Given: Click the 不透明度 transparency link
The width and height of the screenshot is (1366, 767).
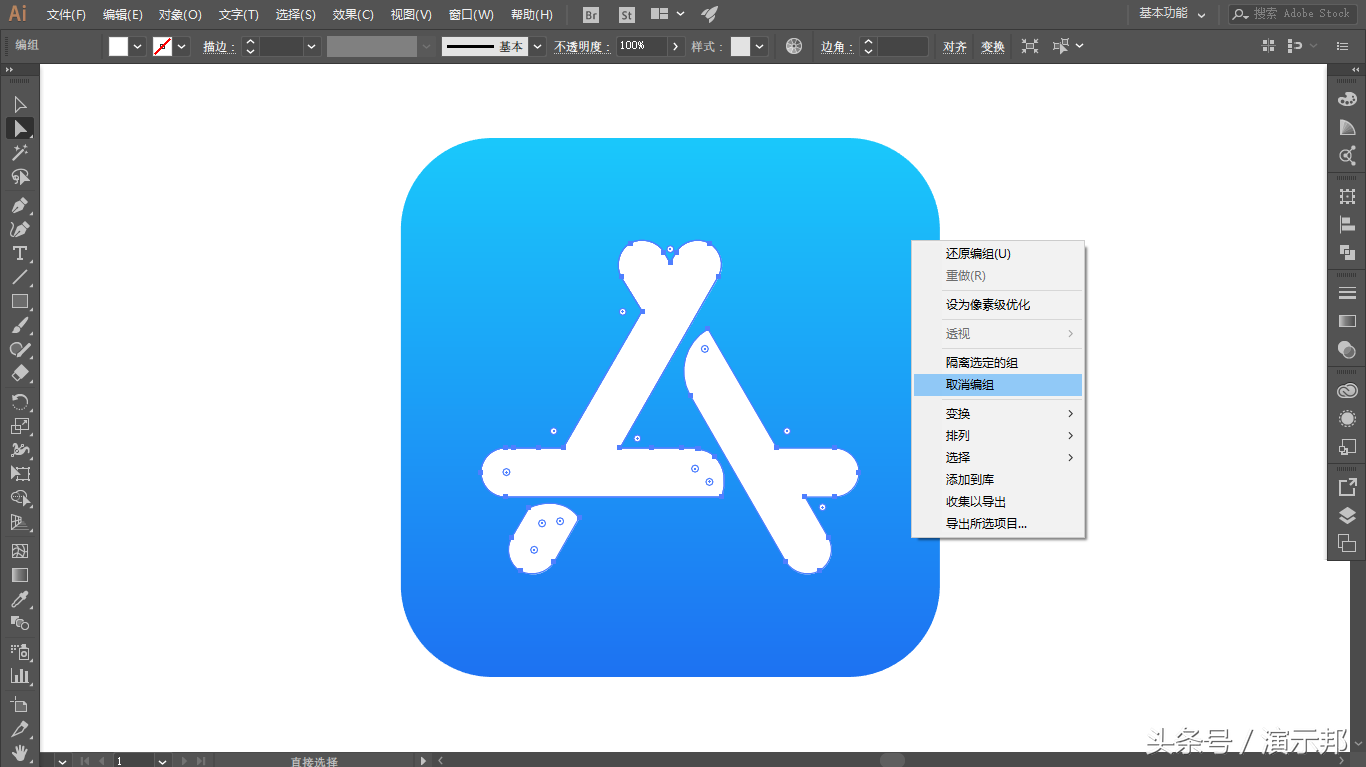Looking at the screenshot, I should [582, 47].
